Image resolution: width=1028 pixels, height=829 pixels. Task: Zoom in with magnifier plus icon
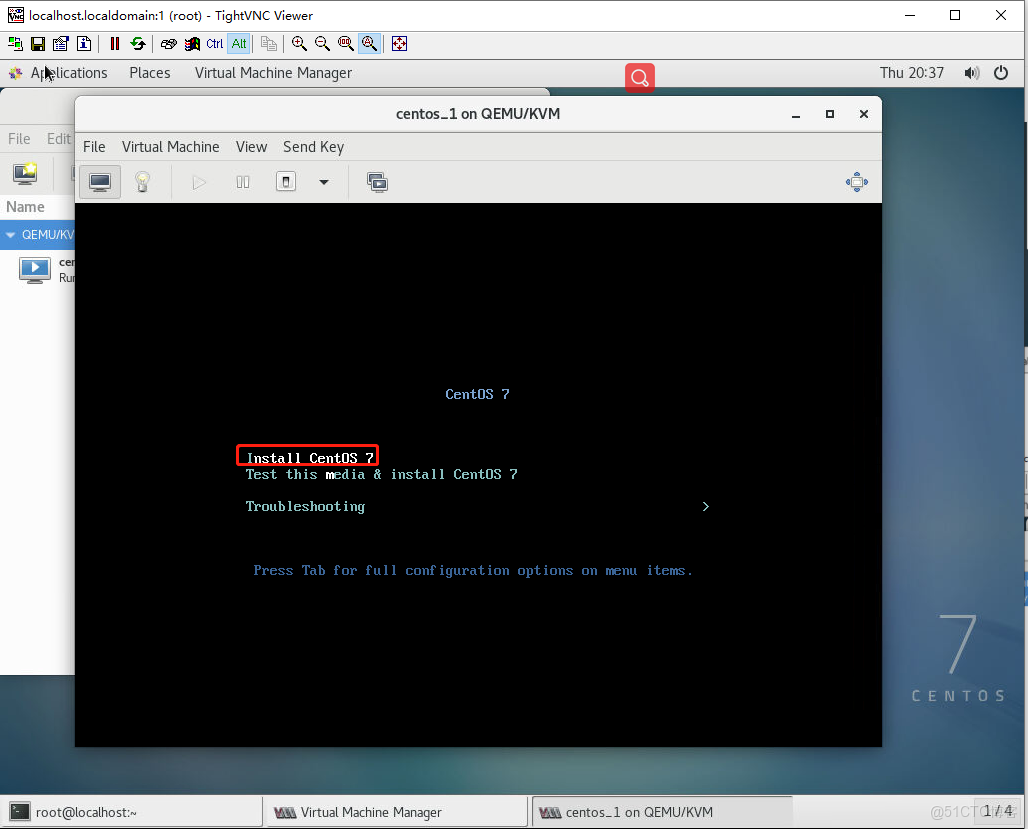click(x=300, y=44)
